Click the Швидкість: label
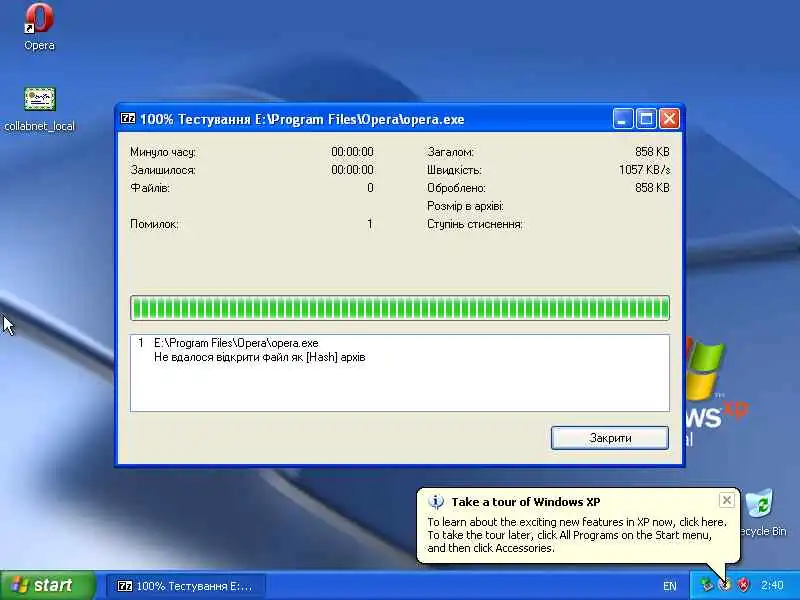The image size is (800, 600). pos(454,170)
